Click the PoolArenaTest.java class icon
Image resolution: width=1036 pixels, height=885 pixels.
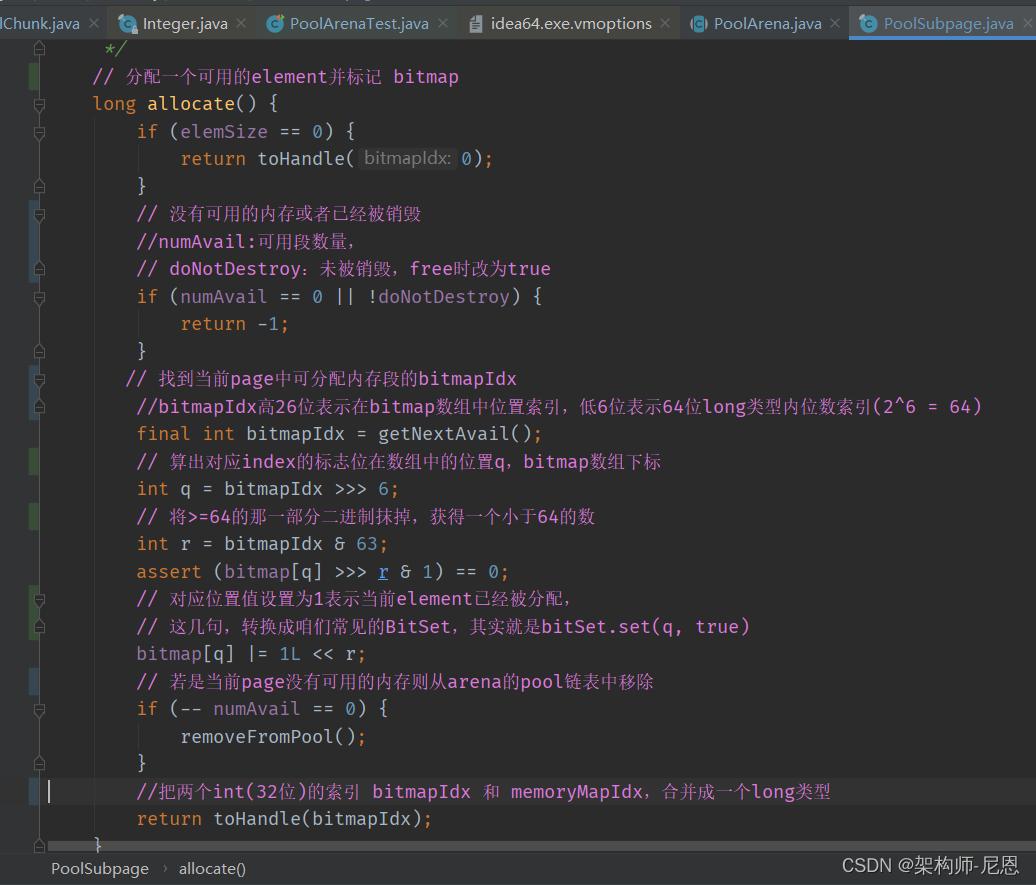(x=275, y=23)
